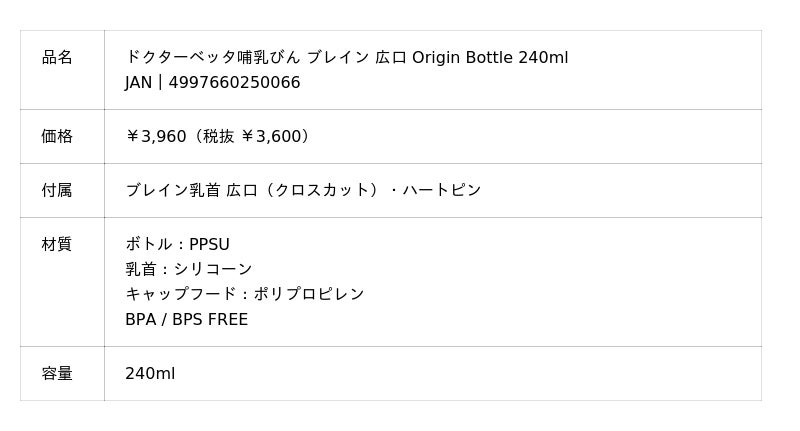Click the キャップフード：ポリプロピレン line
Image resolution: width=800 pixels, height=431 pixels.
pos(245,294)
